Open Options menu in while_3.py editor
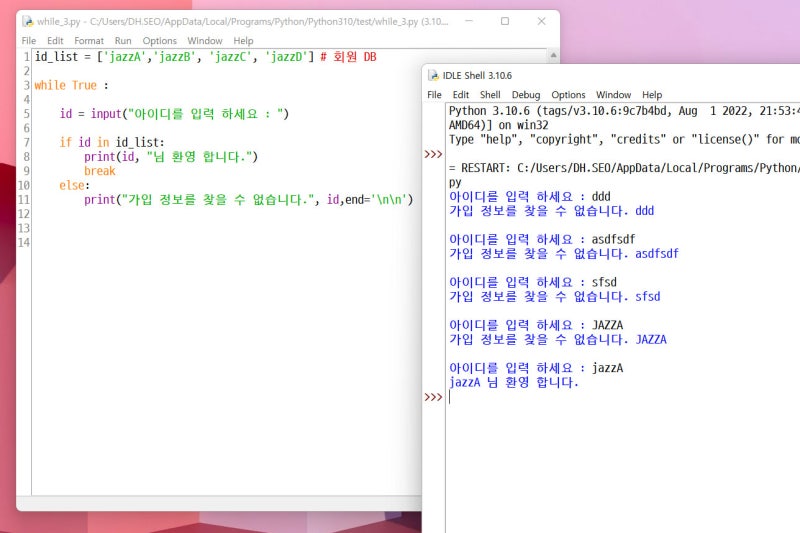Screen dimensions: 800x533 pos(159,41)
